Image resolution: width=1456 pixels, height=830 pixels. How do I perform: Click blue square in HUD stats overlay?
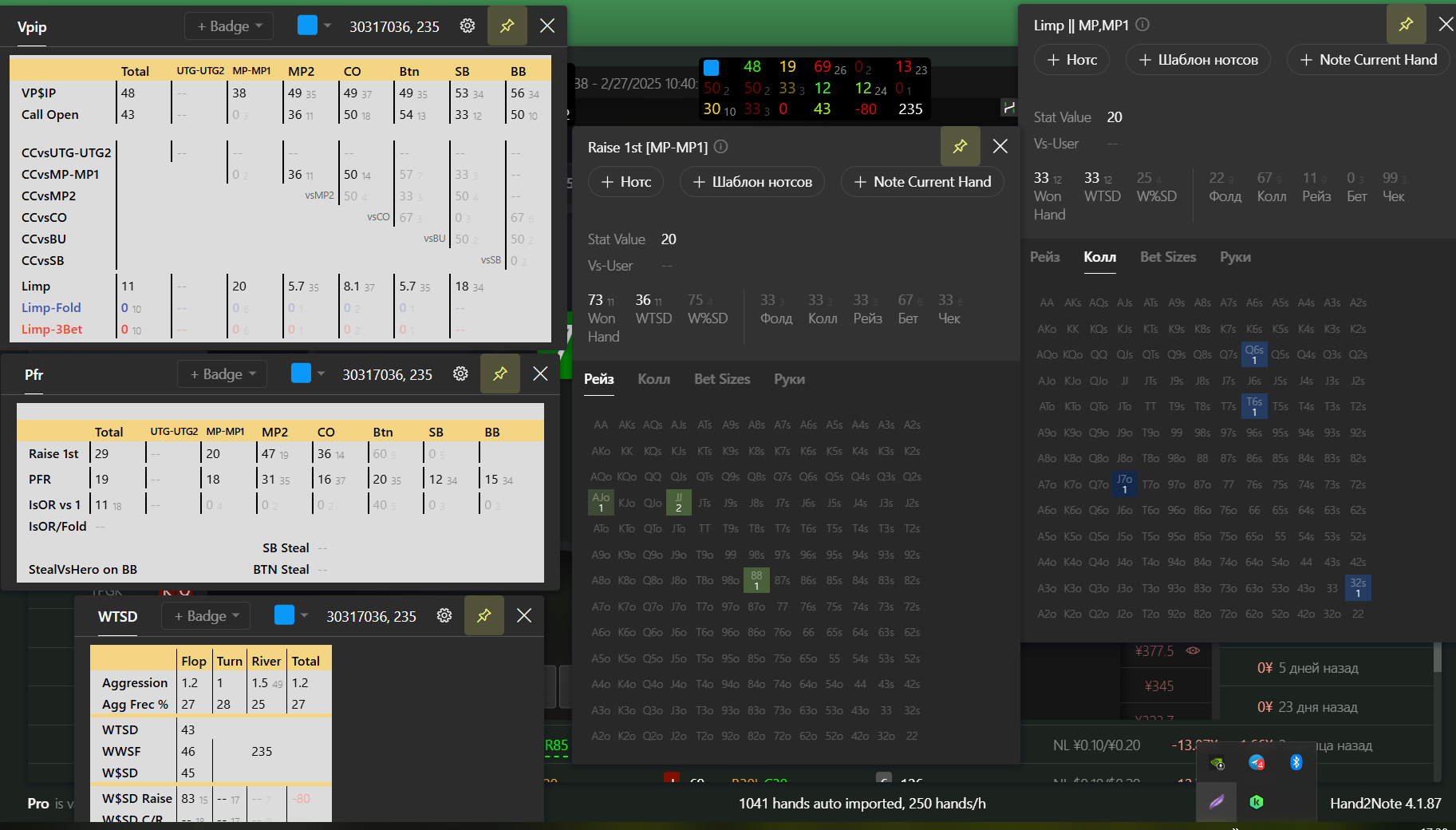[x=712, y=67]
